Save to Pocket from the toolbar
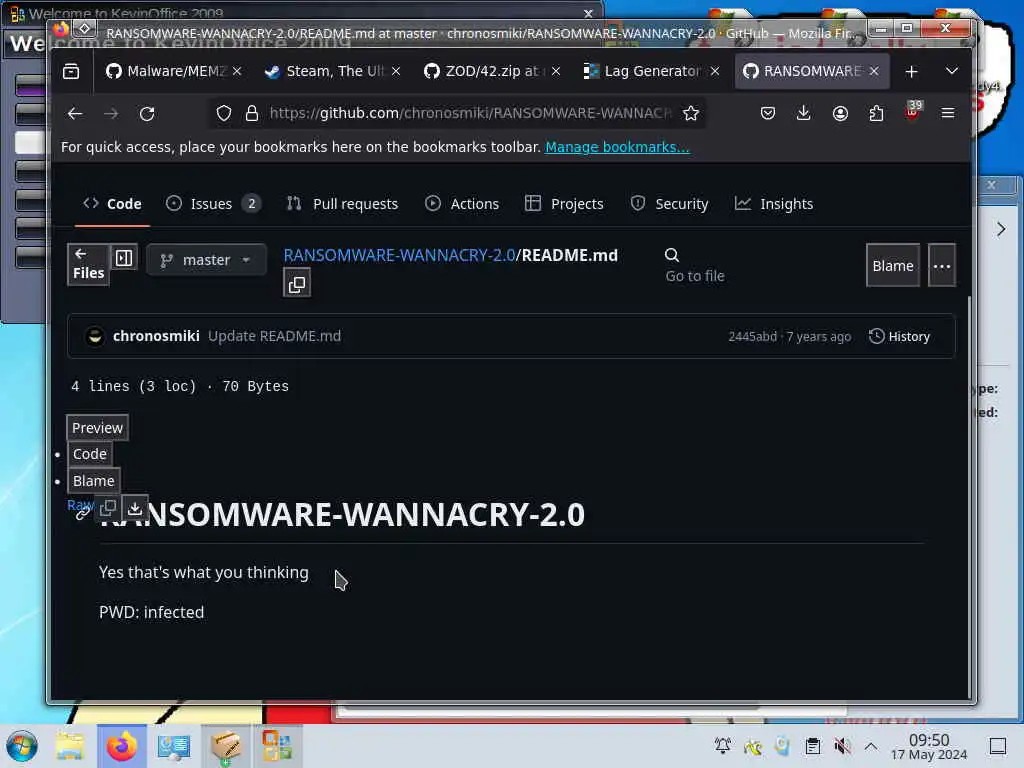The image size is (1024, 768). click(x=767, y=114)
